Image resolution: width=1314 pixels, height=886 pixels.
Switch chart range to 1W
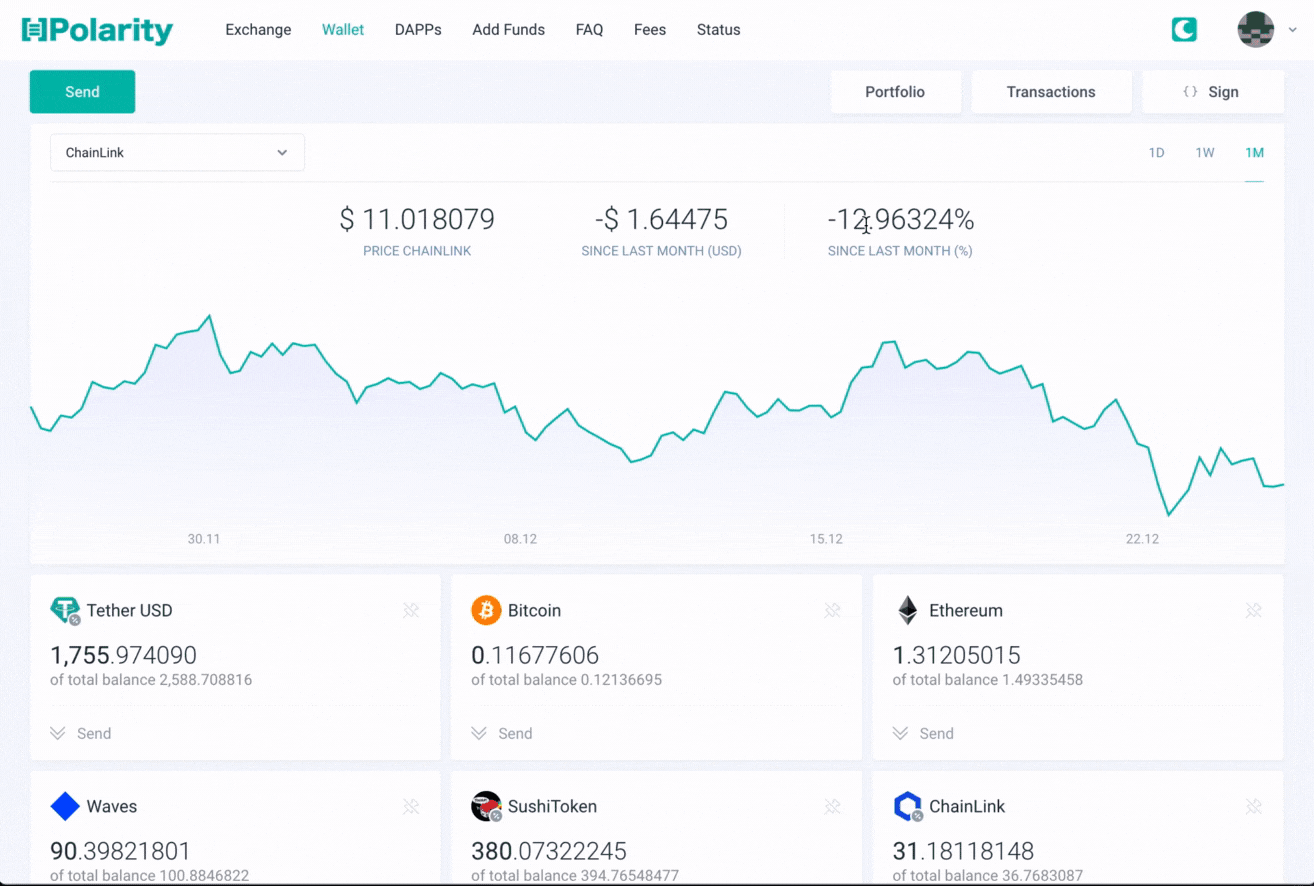point(1205,153)
